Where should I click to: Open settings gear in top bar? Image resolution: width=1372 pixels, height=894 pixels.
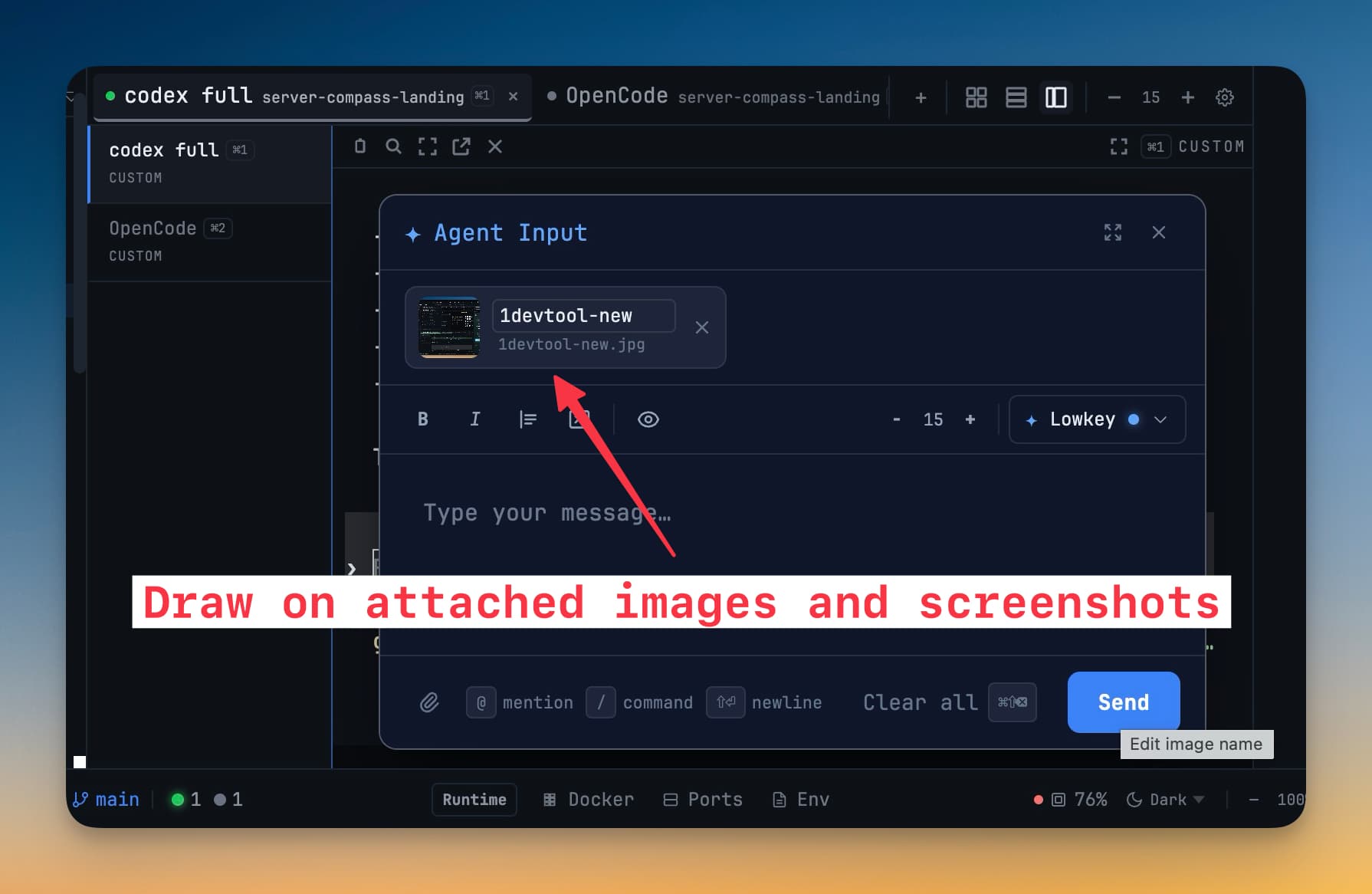click(1224, 97)
